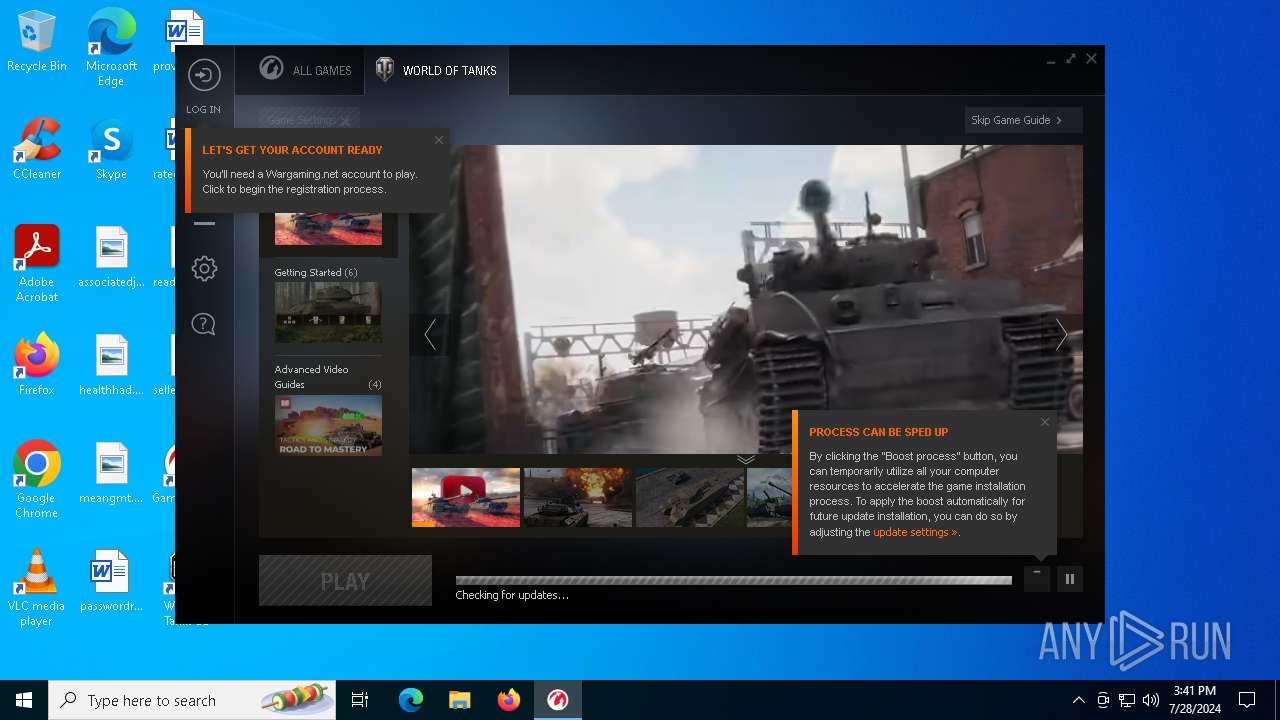The height and width of the screenshot is (720, 1280).
Task: Open Microsoft Edge desktop shortcut
Action: click(x=111, y=48)
